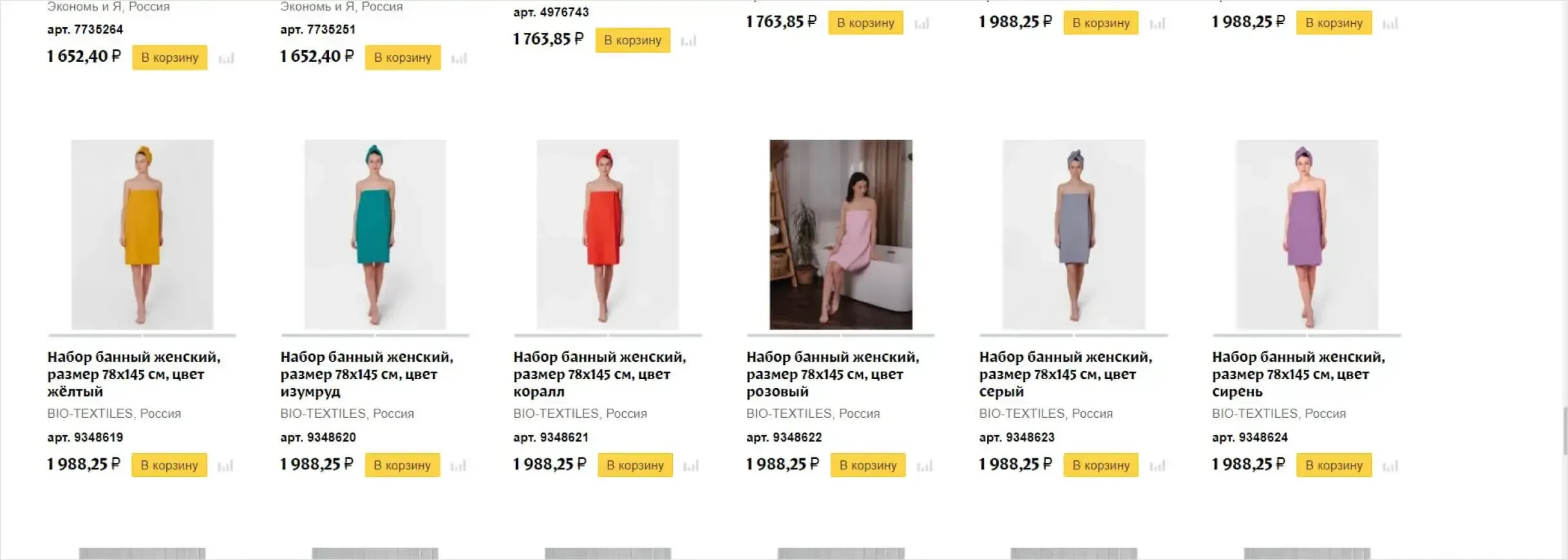Open the coral bath set product image

pos(608,234)
